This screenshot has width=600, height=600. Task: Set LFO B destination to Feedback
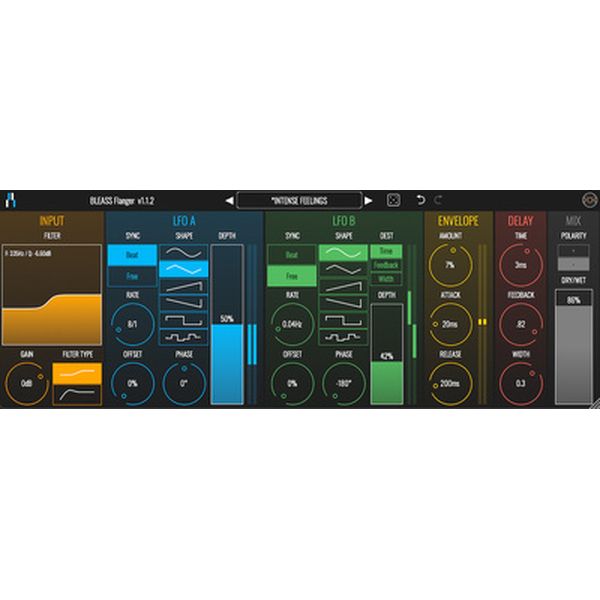coord(385,266)
